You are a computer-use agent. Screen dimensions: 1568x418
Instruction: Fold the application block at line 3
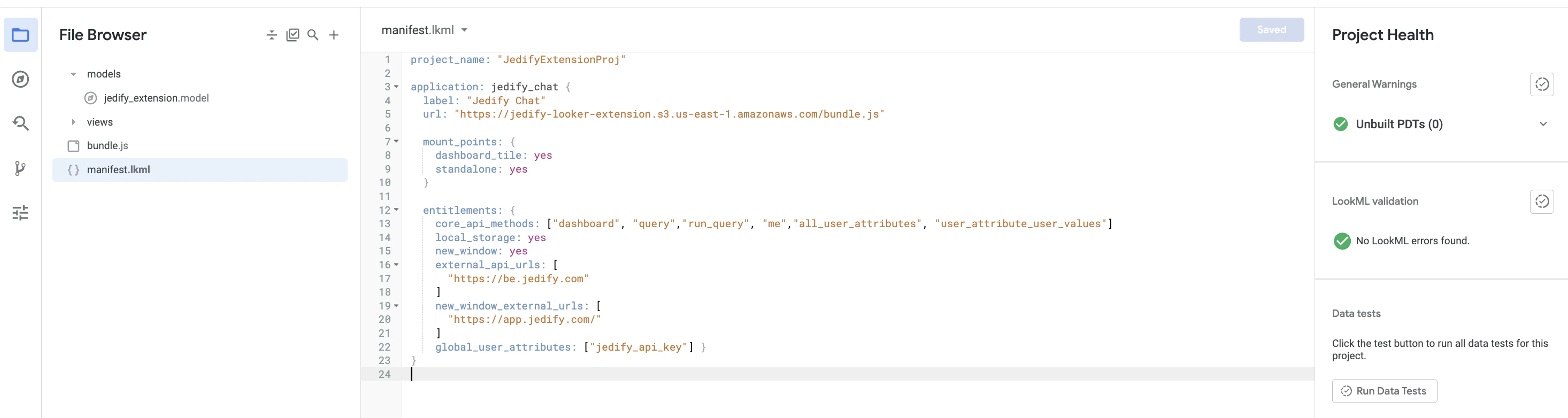click(396, 87)
